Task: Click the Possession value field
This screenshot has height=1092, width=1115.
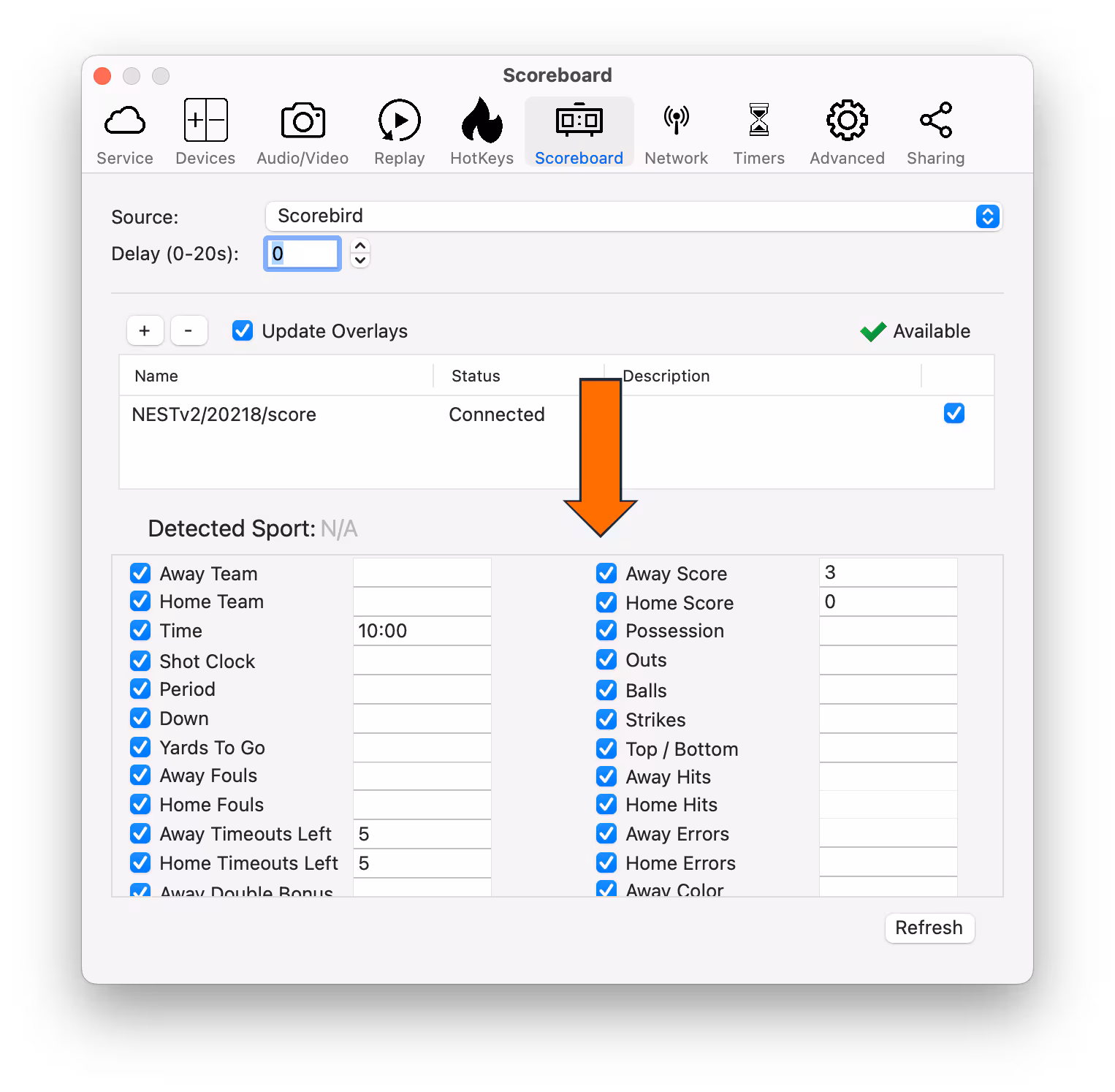Action: 888,631
